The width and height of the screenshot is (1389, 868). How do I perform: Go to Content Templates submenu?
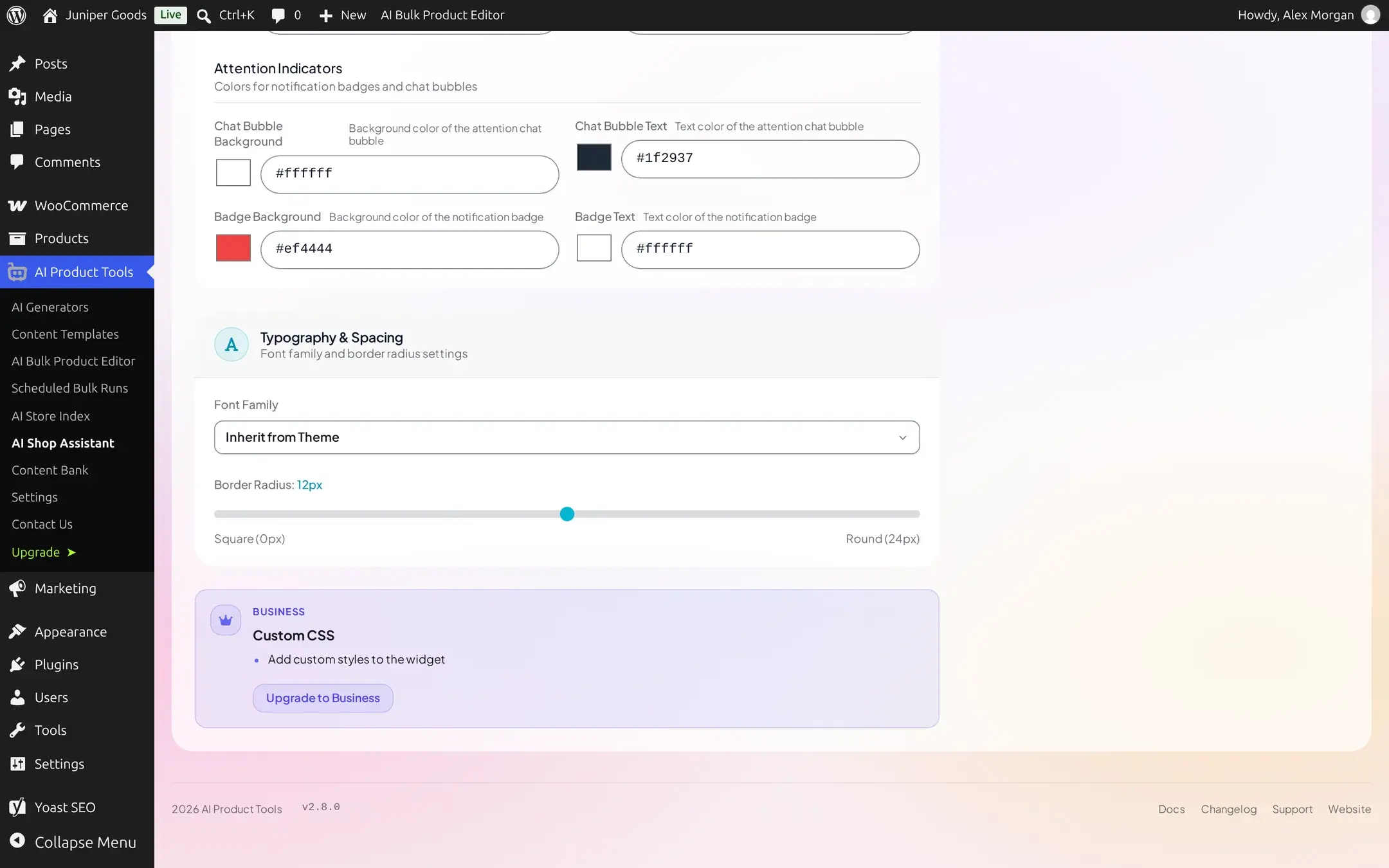click(x=65, y=334)
